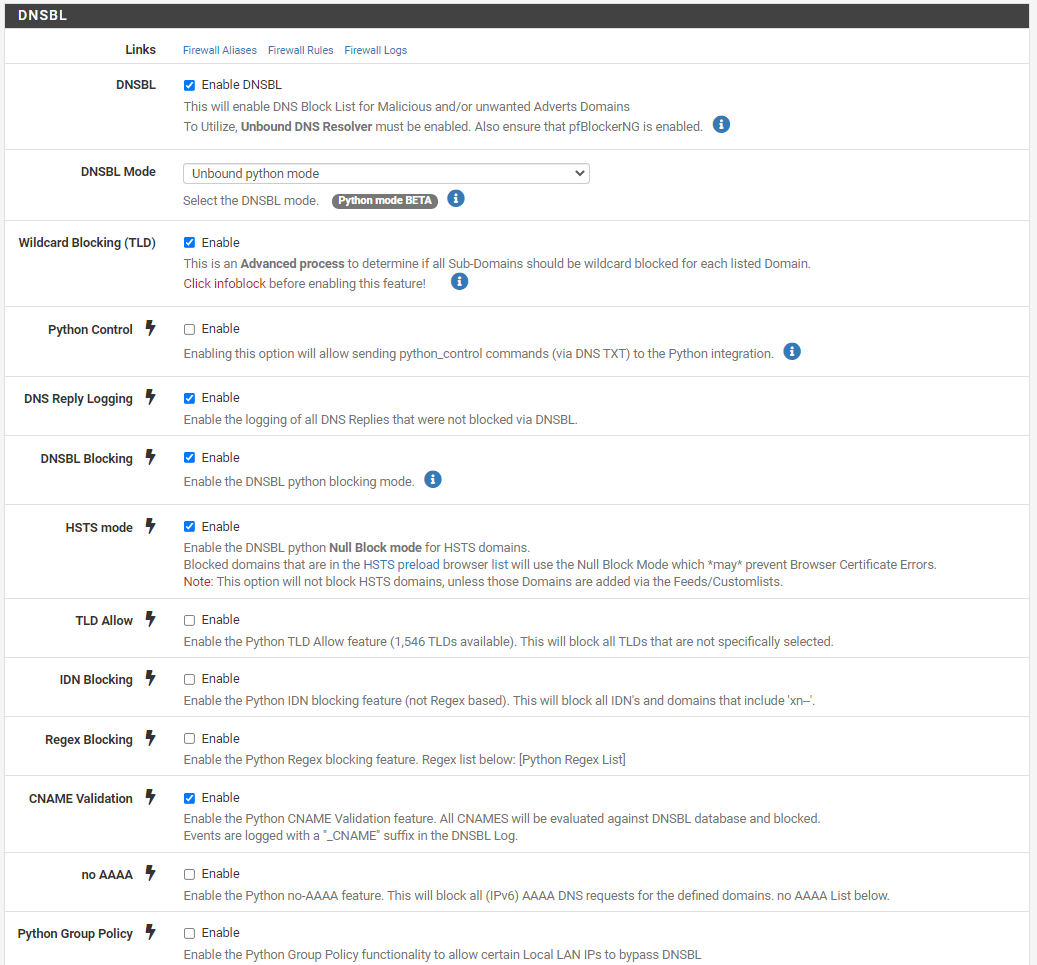Open the DNSBL Mode dropdown
Screen dimensions: 1037x965
[386, 174]
